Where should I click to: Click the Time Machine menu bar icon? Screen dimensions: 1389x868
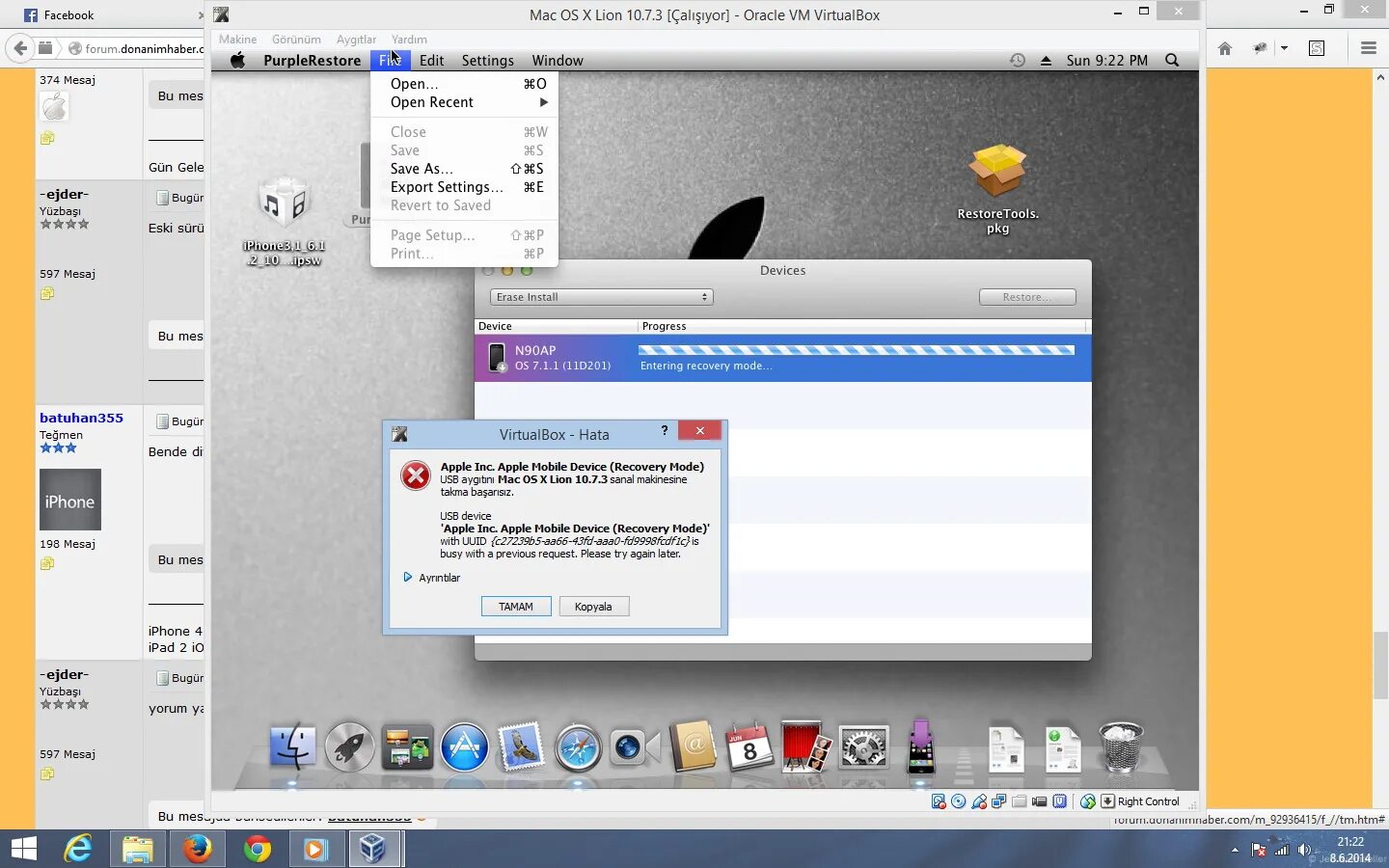(x=1017, y=60)
